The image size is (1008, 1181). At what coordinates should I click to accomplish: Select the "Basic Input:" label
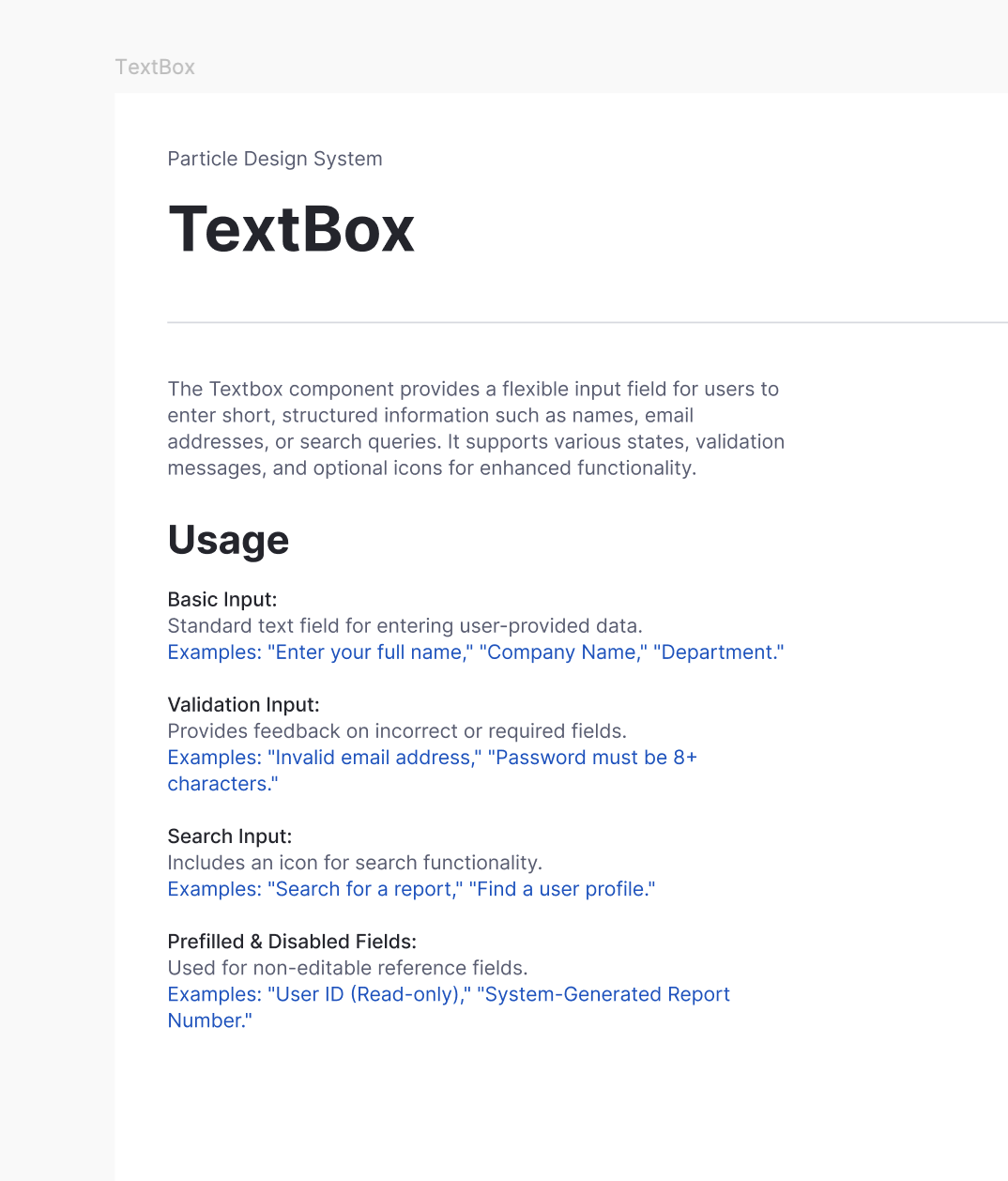point(222,599)
